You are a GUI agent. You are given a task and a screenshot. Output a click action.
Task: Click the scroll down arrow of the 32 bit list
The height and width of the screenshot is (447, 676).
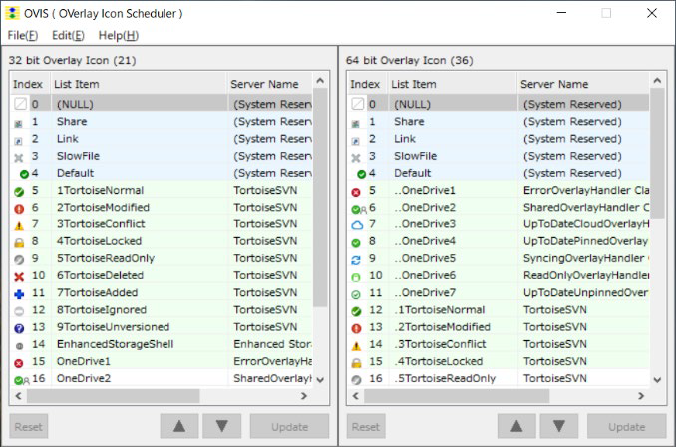coord(320,380)
